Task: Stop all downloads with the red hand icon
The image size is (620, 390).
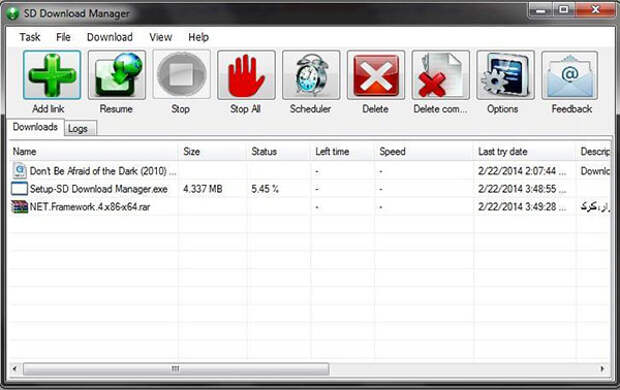Action: [x=246, y=75]
